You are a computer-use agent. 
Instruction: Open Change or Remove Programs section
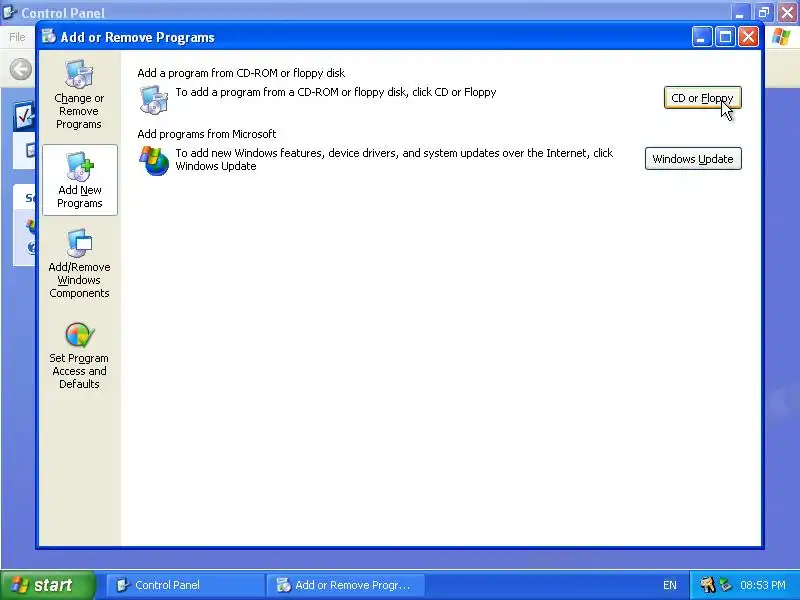tap(79, 95)
